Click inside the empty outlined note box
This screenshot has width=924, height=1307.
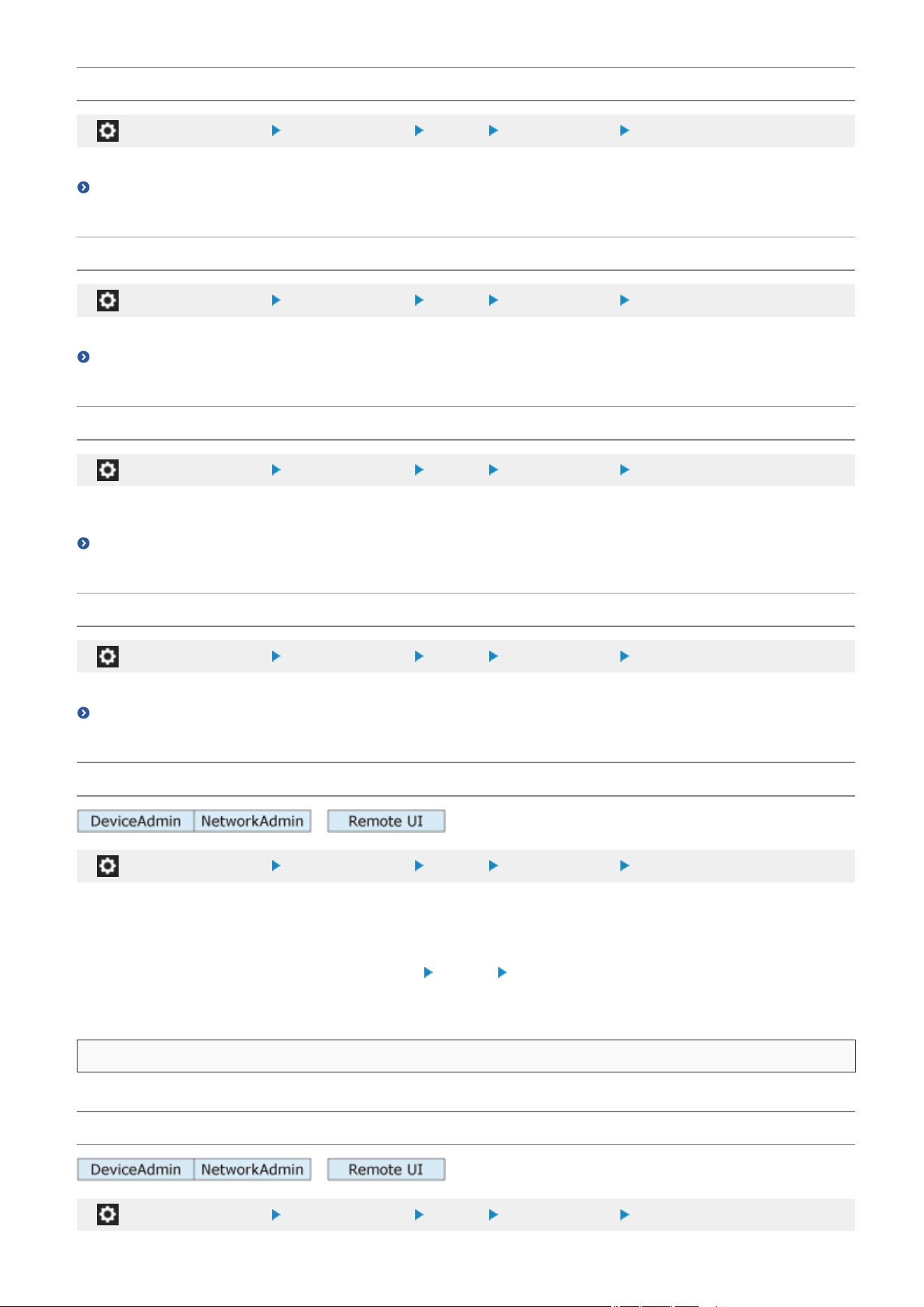(x=465, y=1056)
